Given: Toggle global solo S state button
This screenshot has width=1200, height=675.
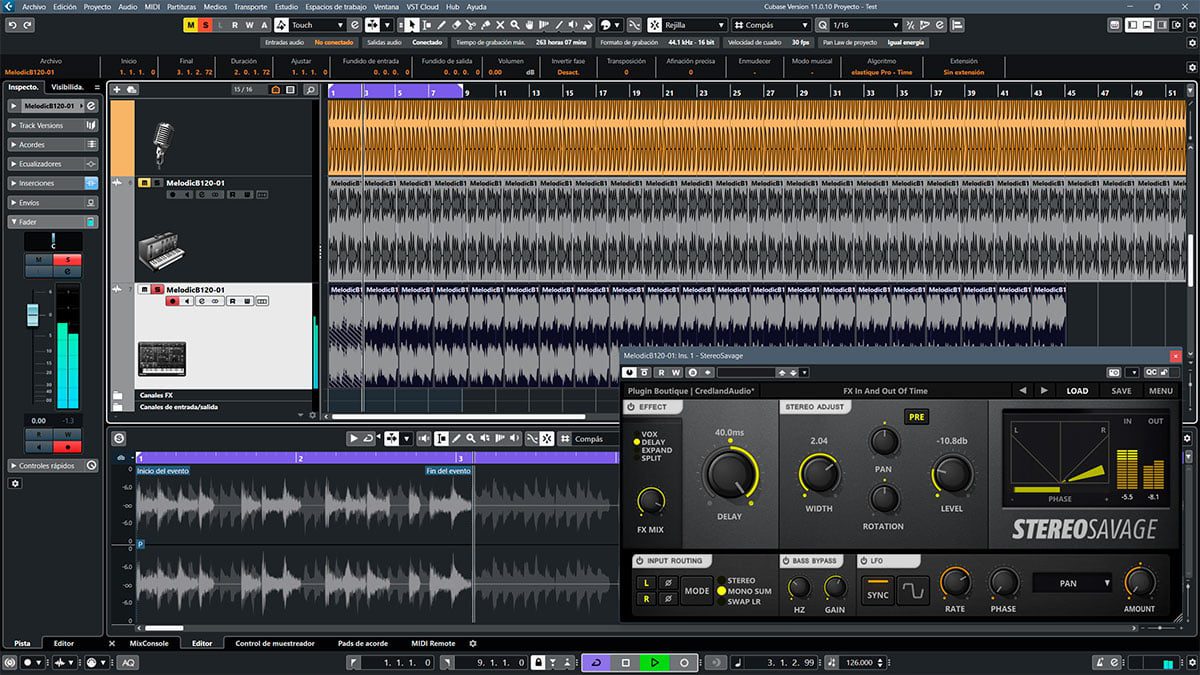Looking at the screenshot, I should pos(205,24).
